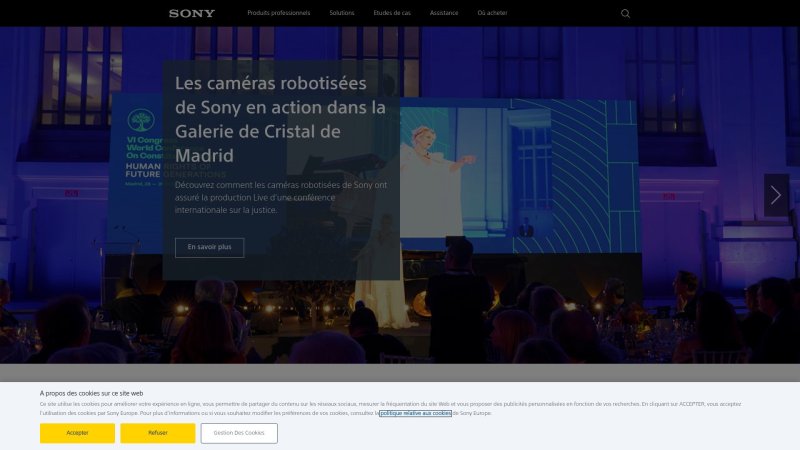Image resolution: width=800 pixels, height=450 pixels.
Task: Open the Solutions navigation menu
Action: click(x=341, y=13)
